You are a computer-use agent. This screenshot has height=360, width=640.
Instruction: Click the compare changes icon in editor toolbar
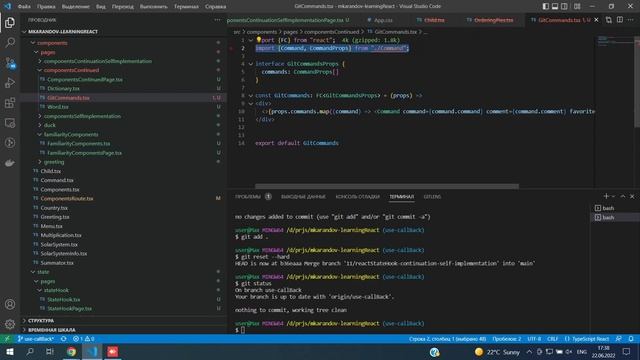click(x=609, y=20)
